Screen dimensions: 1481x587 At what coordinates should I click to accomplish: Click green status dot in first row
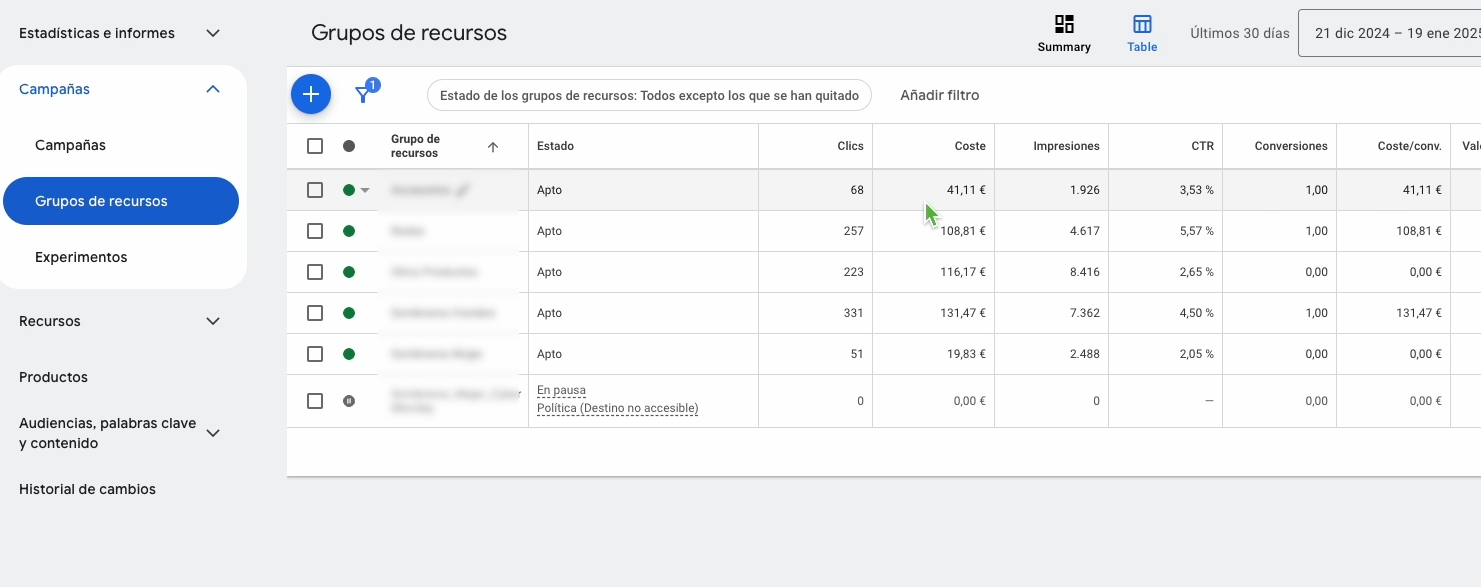tap(349, 190)
